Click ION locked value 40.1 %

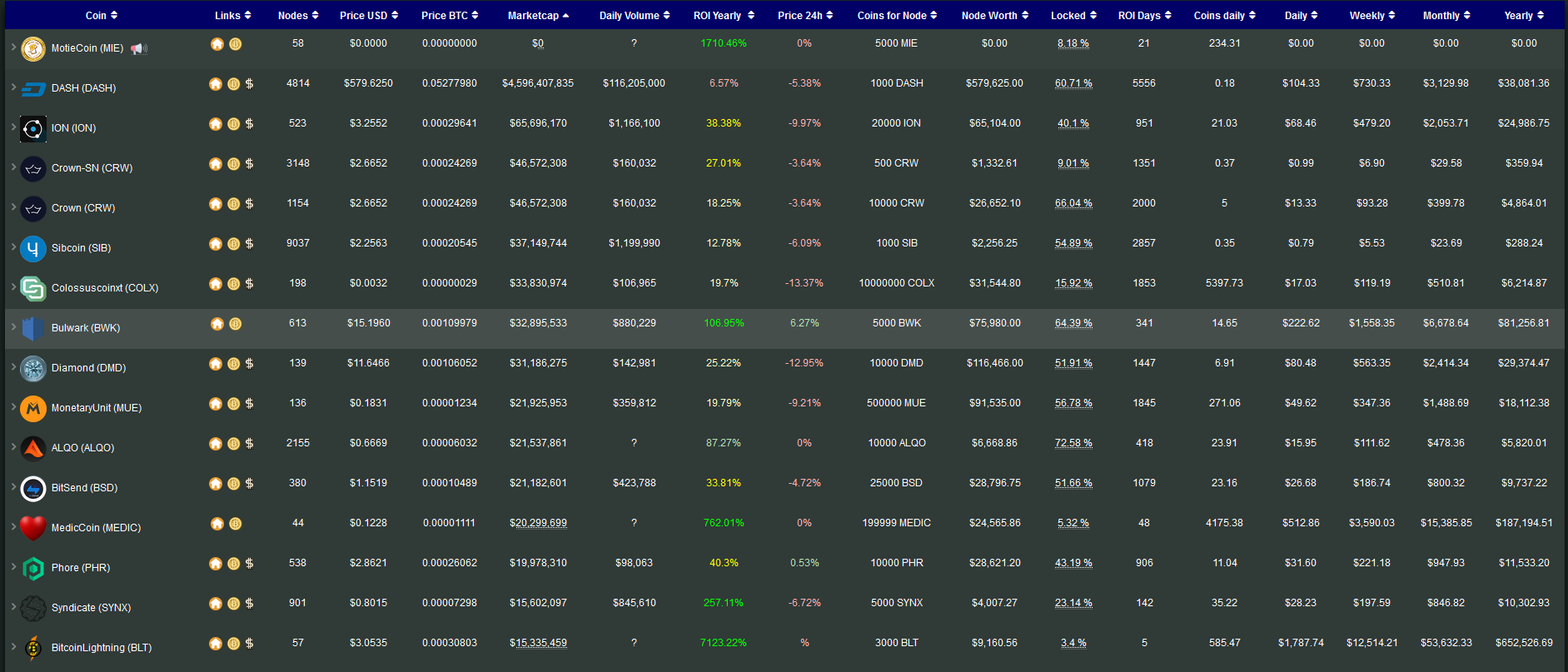1073,123
